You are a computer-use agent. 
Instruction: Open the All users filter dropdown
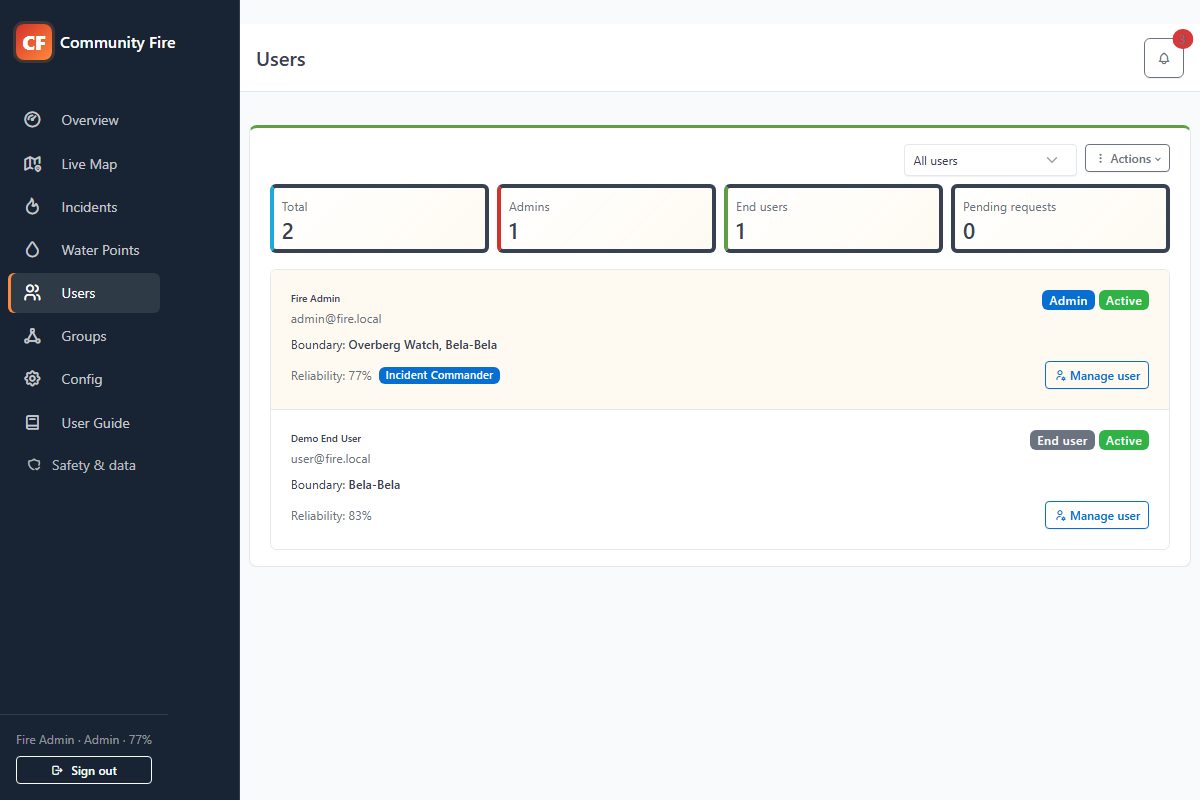click(990, 160)
